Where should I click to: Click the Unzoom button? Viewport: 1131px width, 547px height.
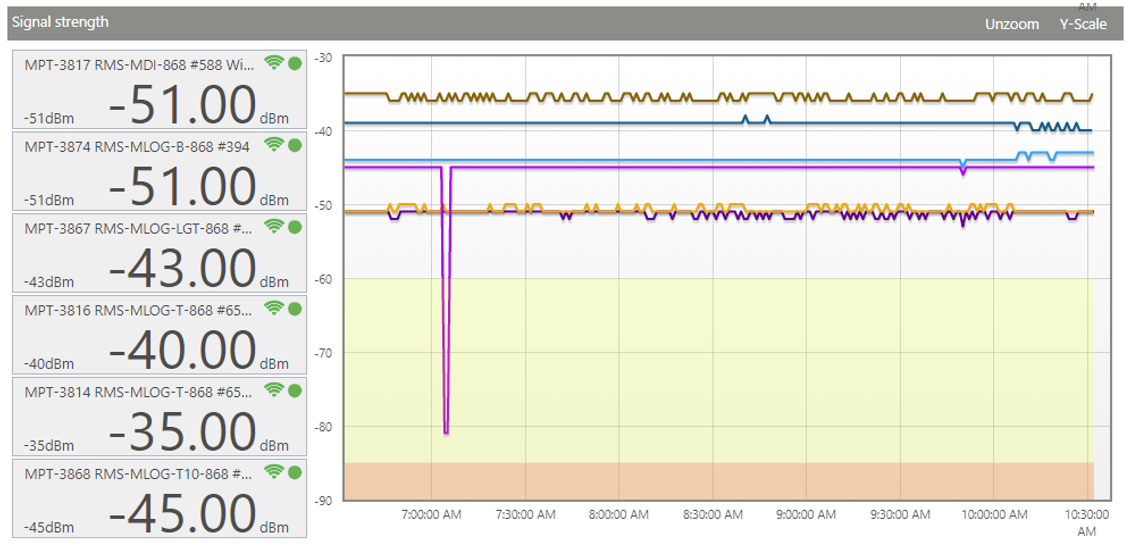click(1012, 24)
